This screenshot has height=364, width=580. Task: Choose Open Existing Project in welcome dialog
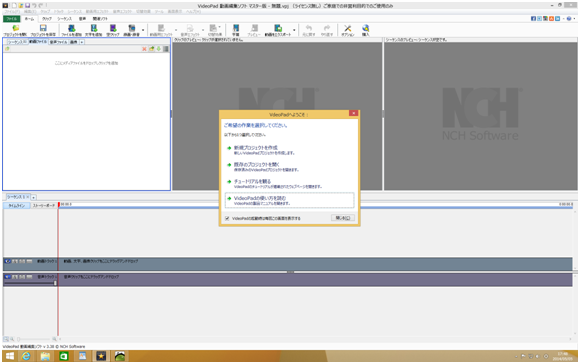(262, 167)
